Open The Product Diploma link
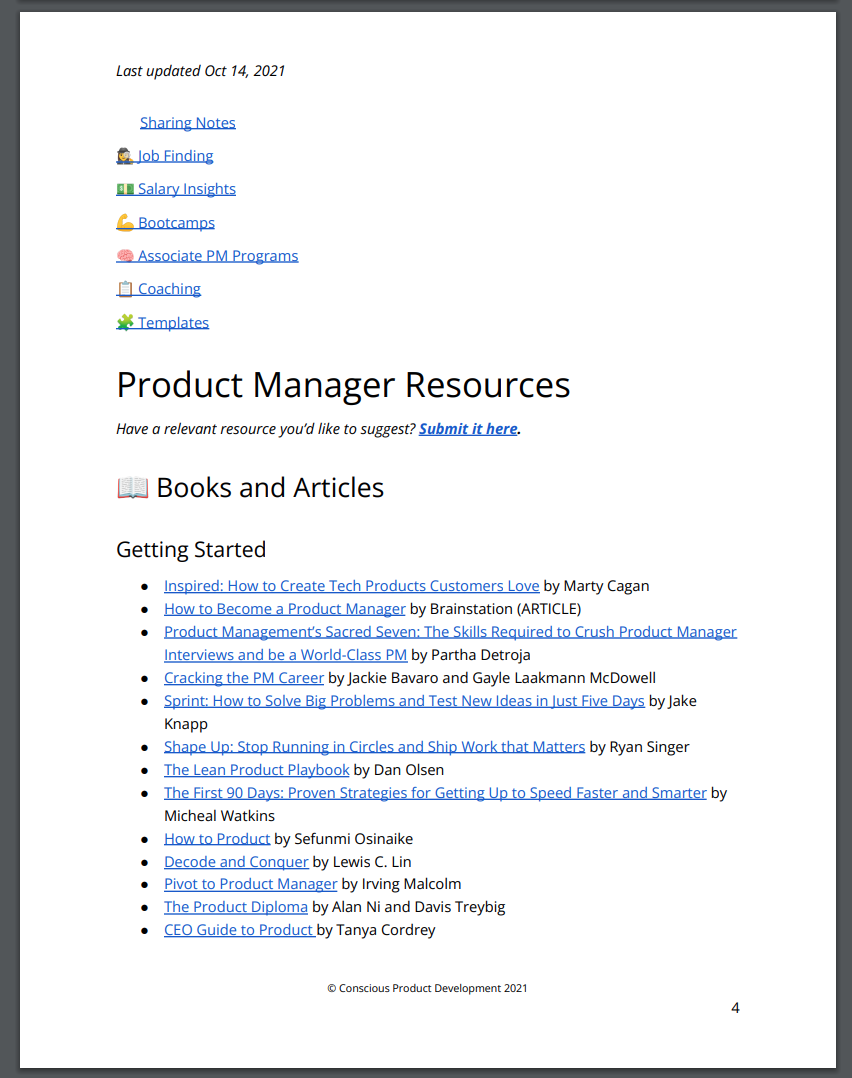 coord(236,908)
